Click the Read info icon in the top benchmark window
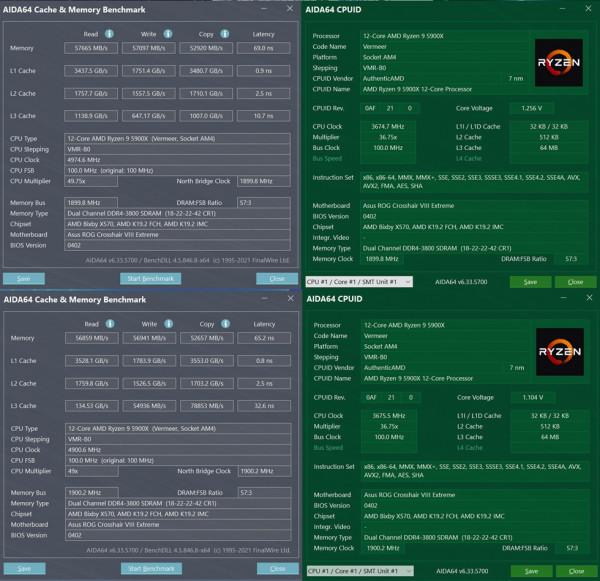Viewport: 600px width, 581px height. (110, 33)
